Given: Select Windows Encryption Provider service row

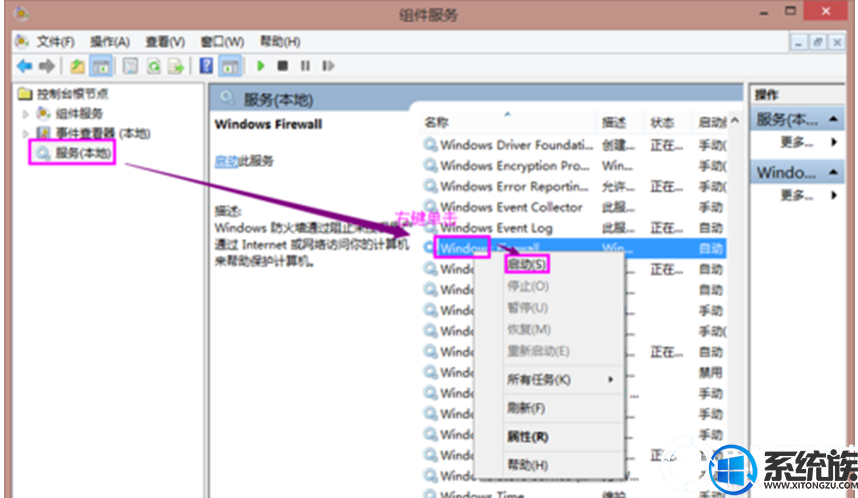Looking at the screenshot, I should coord(575,165).
